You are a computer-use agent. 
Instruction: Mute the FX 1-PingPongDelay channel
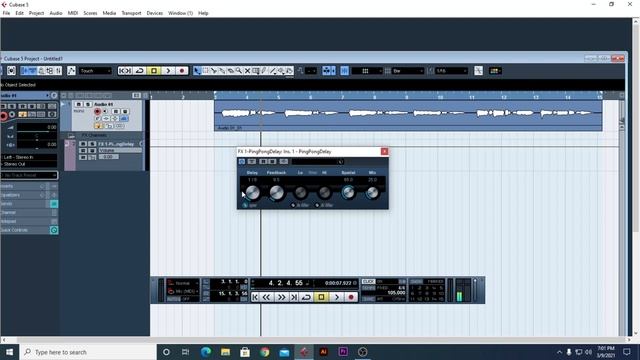83,144
